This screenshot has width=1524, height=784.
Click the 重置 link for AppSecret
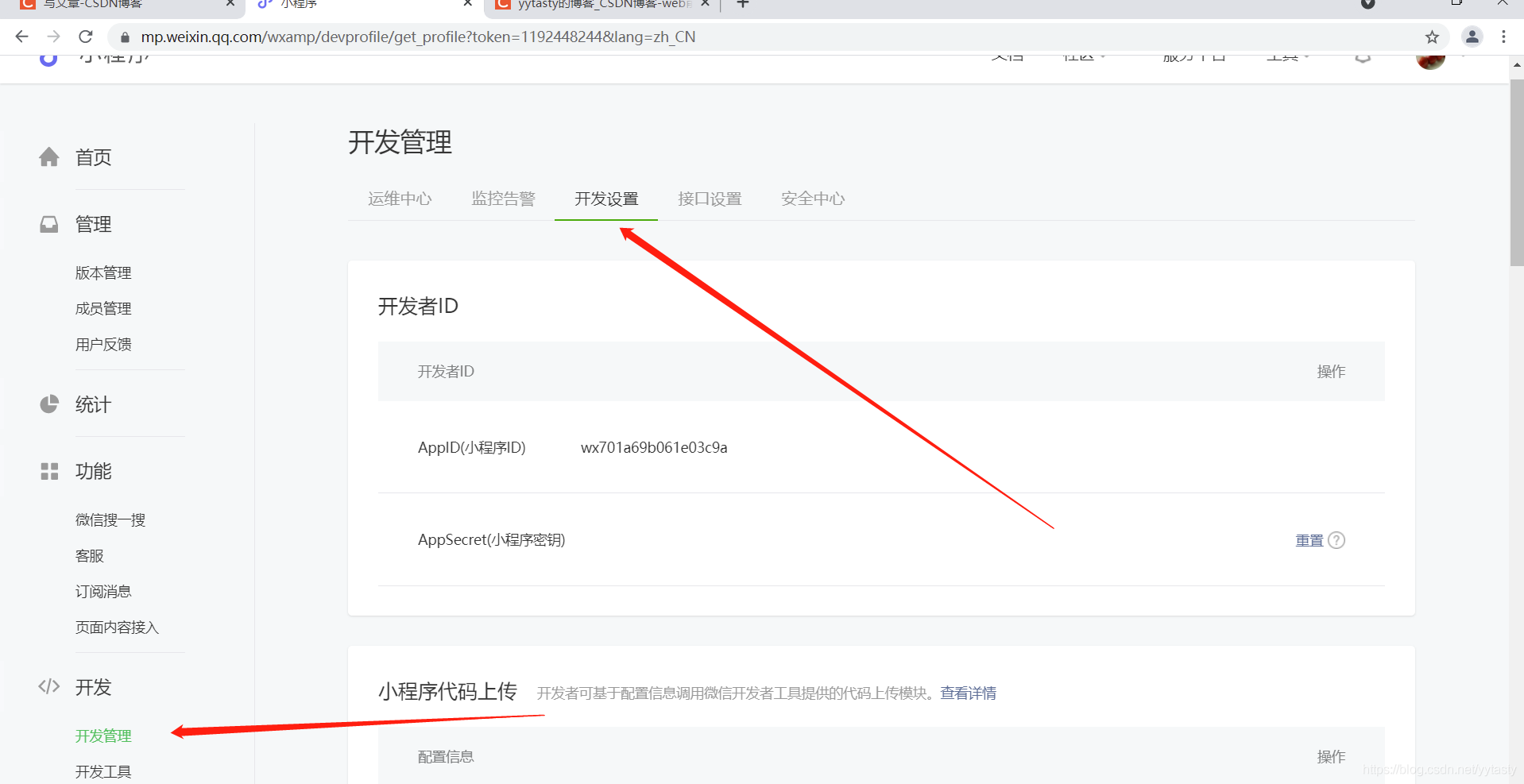[x=1309, y=540]
